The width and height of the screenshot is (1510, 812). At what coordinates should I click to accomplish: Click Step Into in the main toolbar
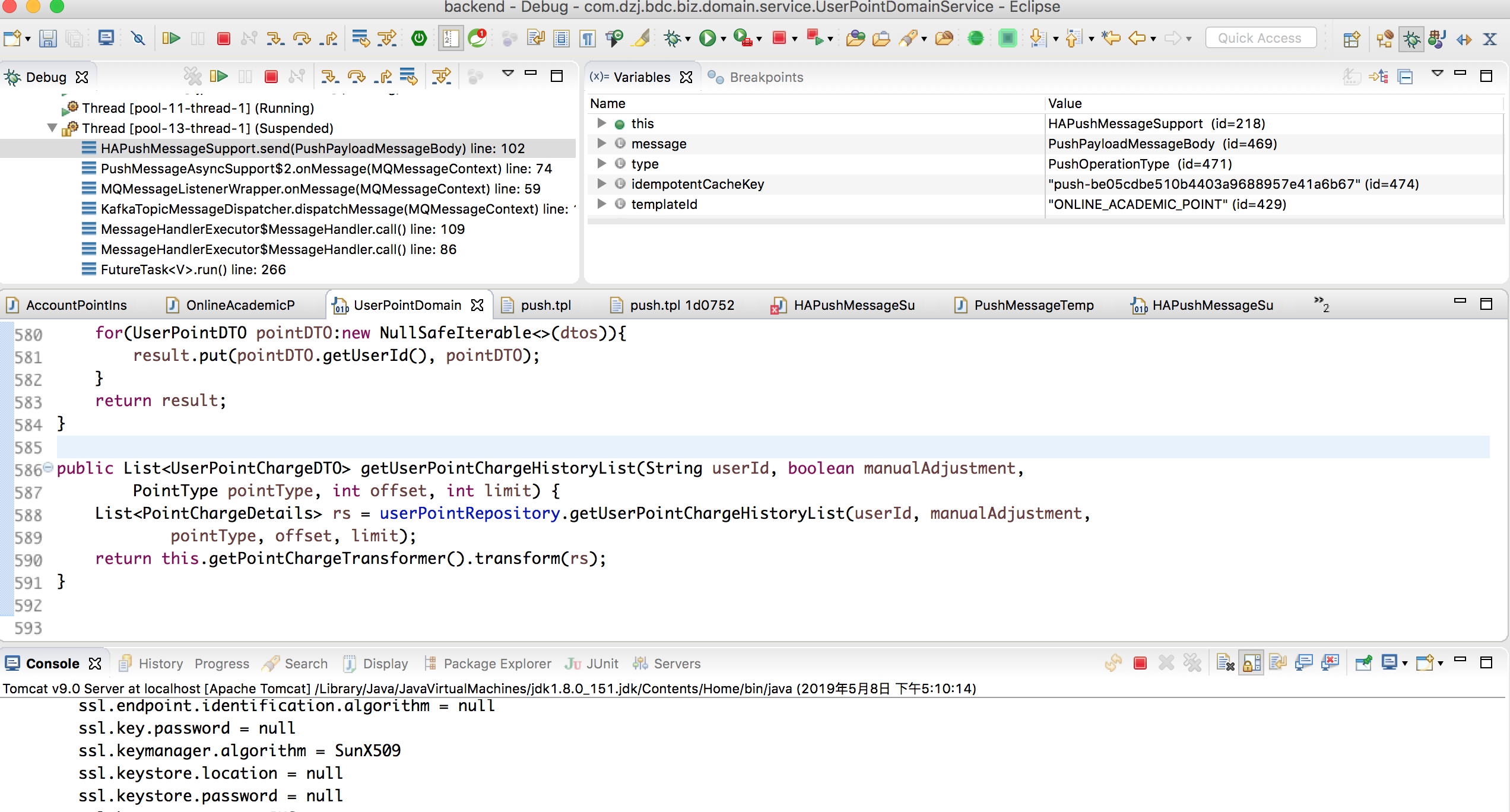(x=275, y=39)
